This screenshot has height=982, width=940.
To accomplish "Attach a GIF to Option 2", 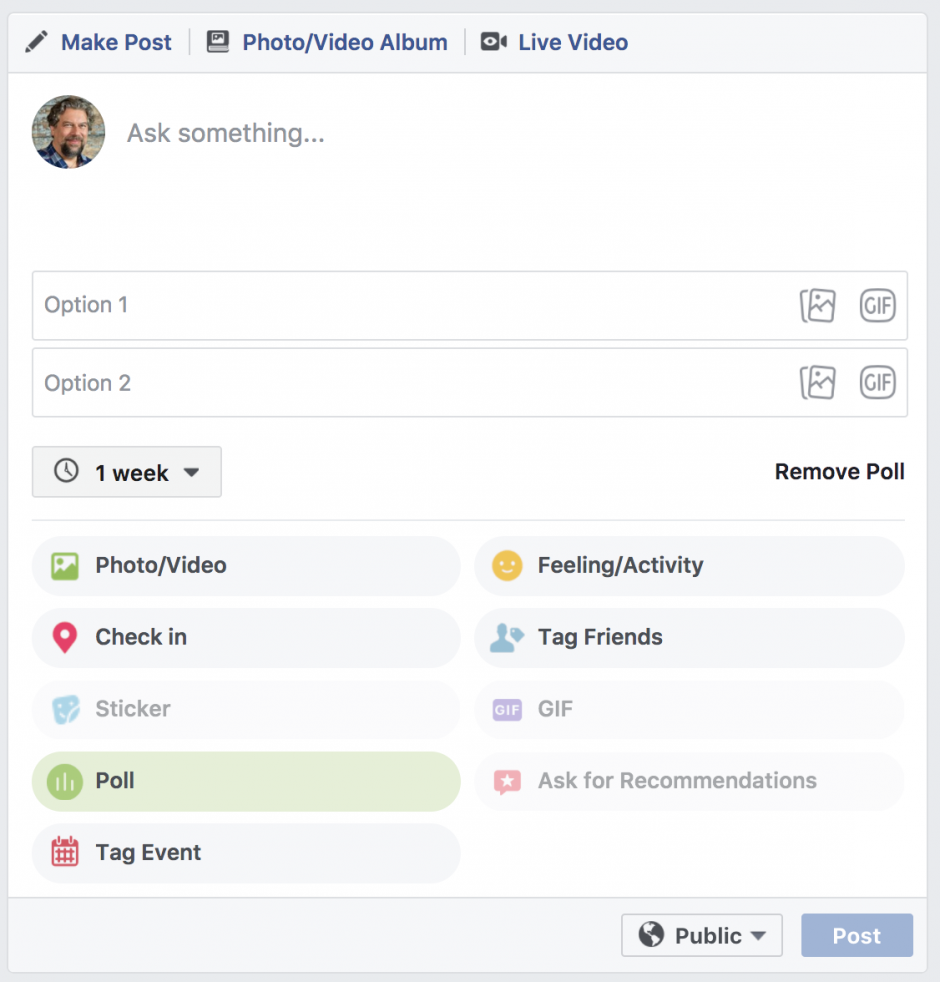I will 878,382.
